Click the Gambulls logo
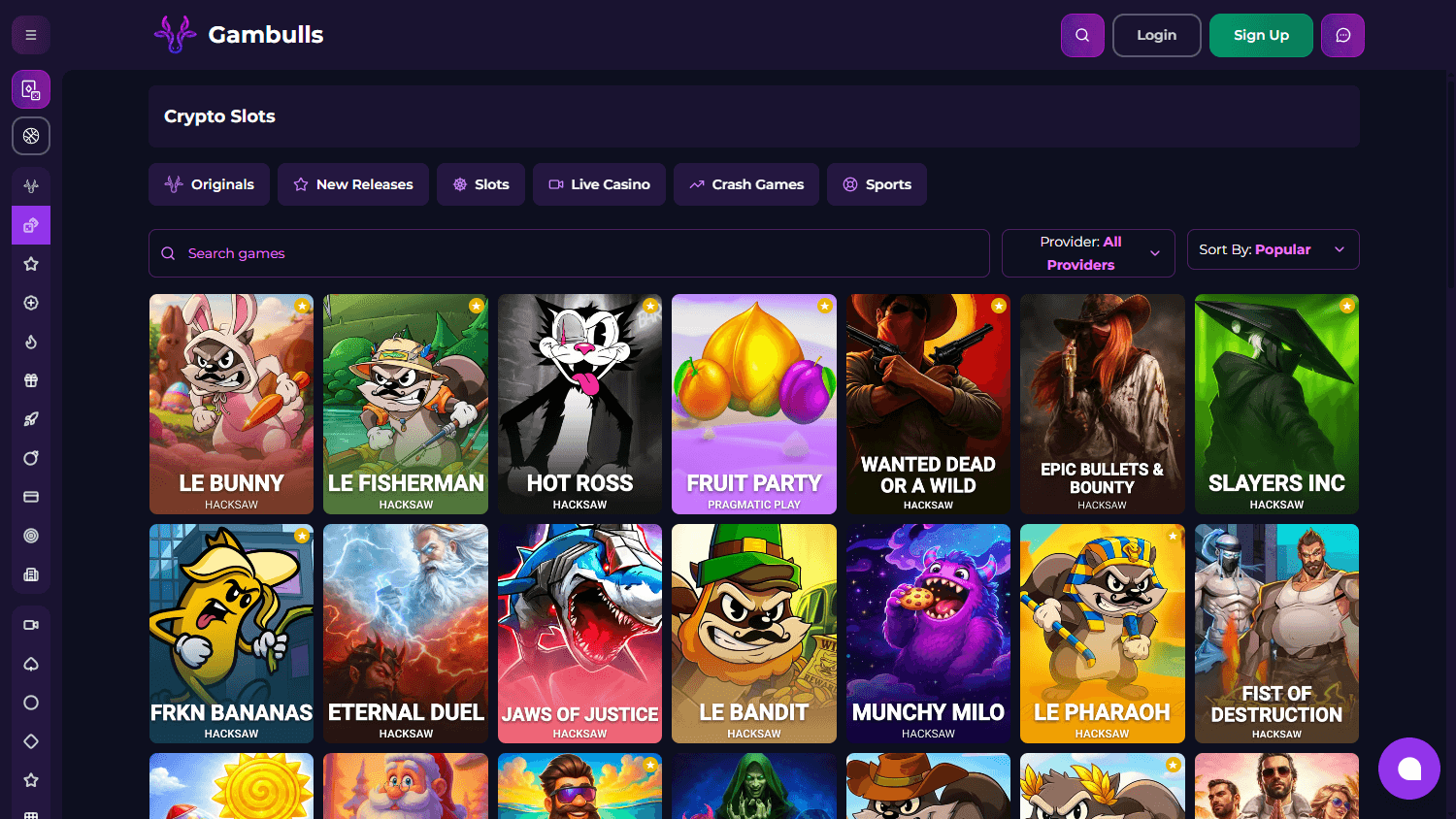The height and width of the screenshot is (819, 1456). pyautogui.click(x=239, y=35)
